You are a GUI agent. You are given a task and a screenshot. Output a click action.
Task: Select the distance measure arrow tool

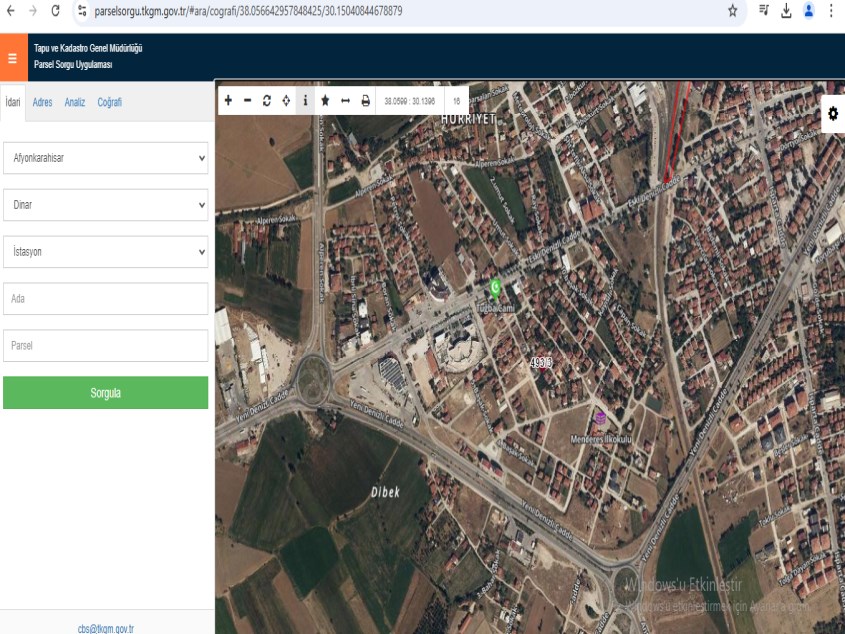point(345,101)
